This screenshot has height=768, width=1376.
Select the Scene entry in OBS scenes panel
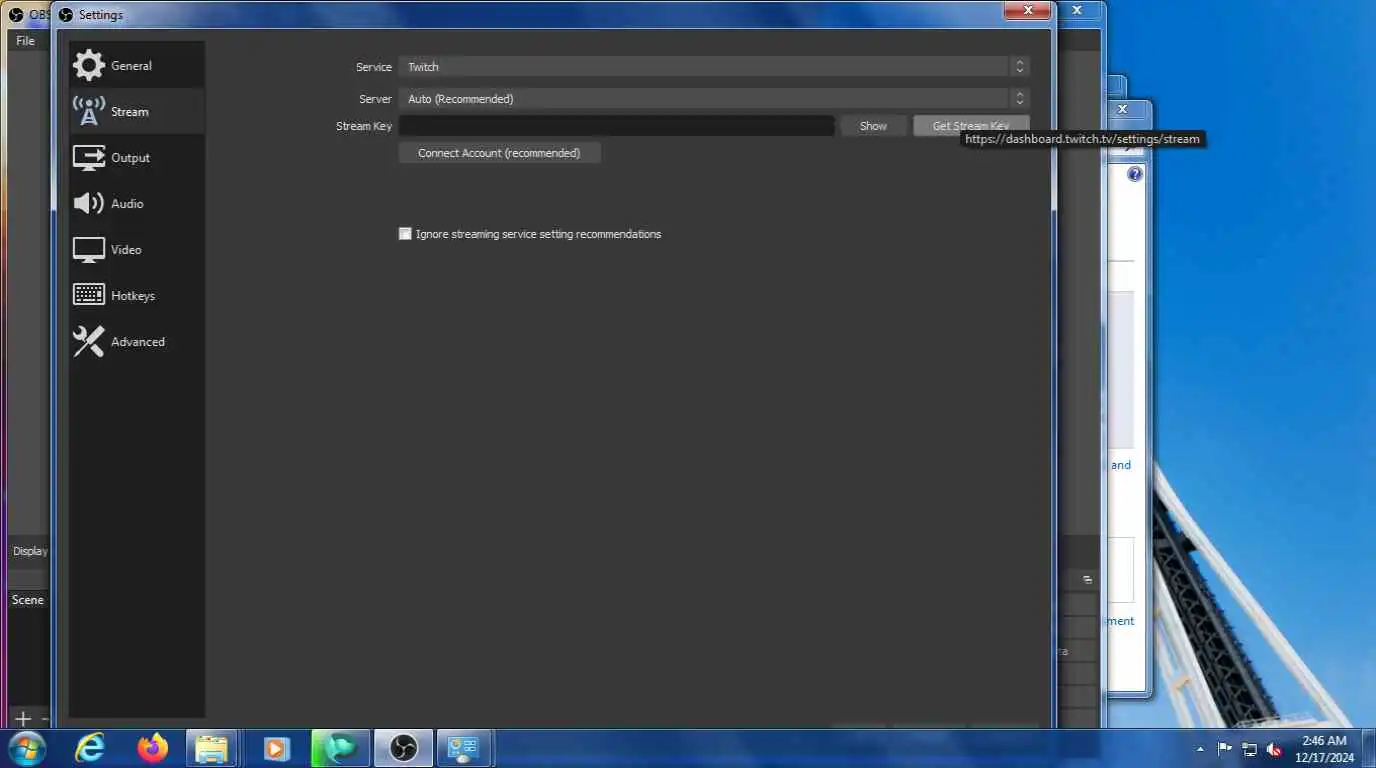[x=27, y=600]
